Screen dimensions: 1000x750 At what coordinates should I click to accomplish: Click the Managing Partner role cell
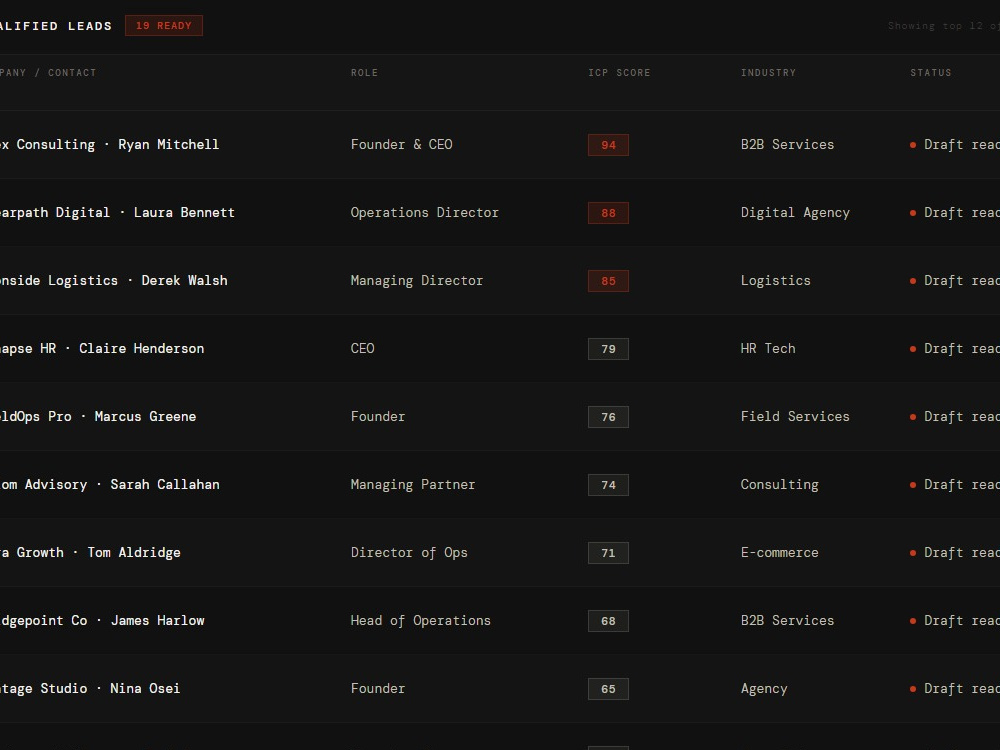(x=413, y=485)
